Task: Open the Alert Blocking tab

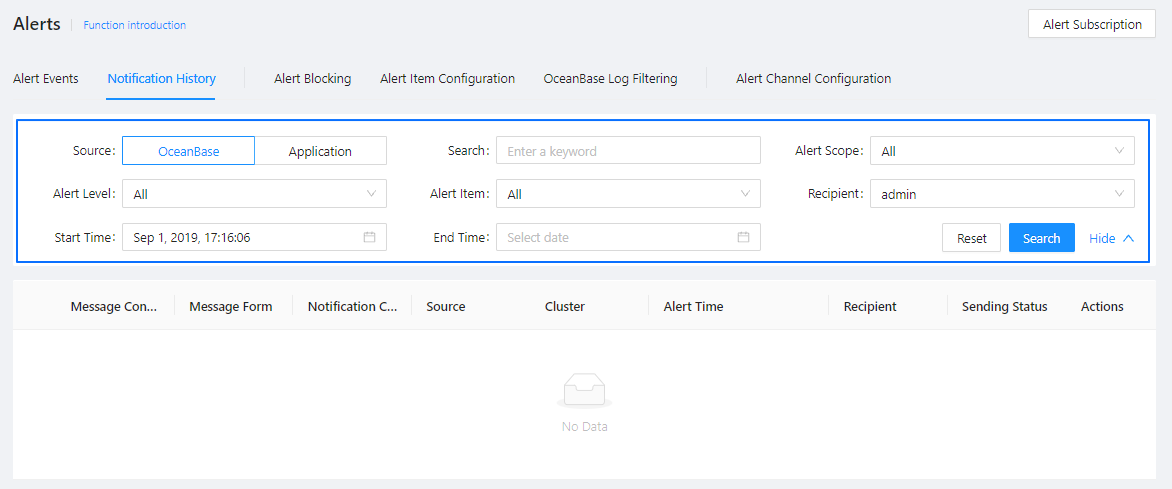Action: [313, 79]
